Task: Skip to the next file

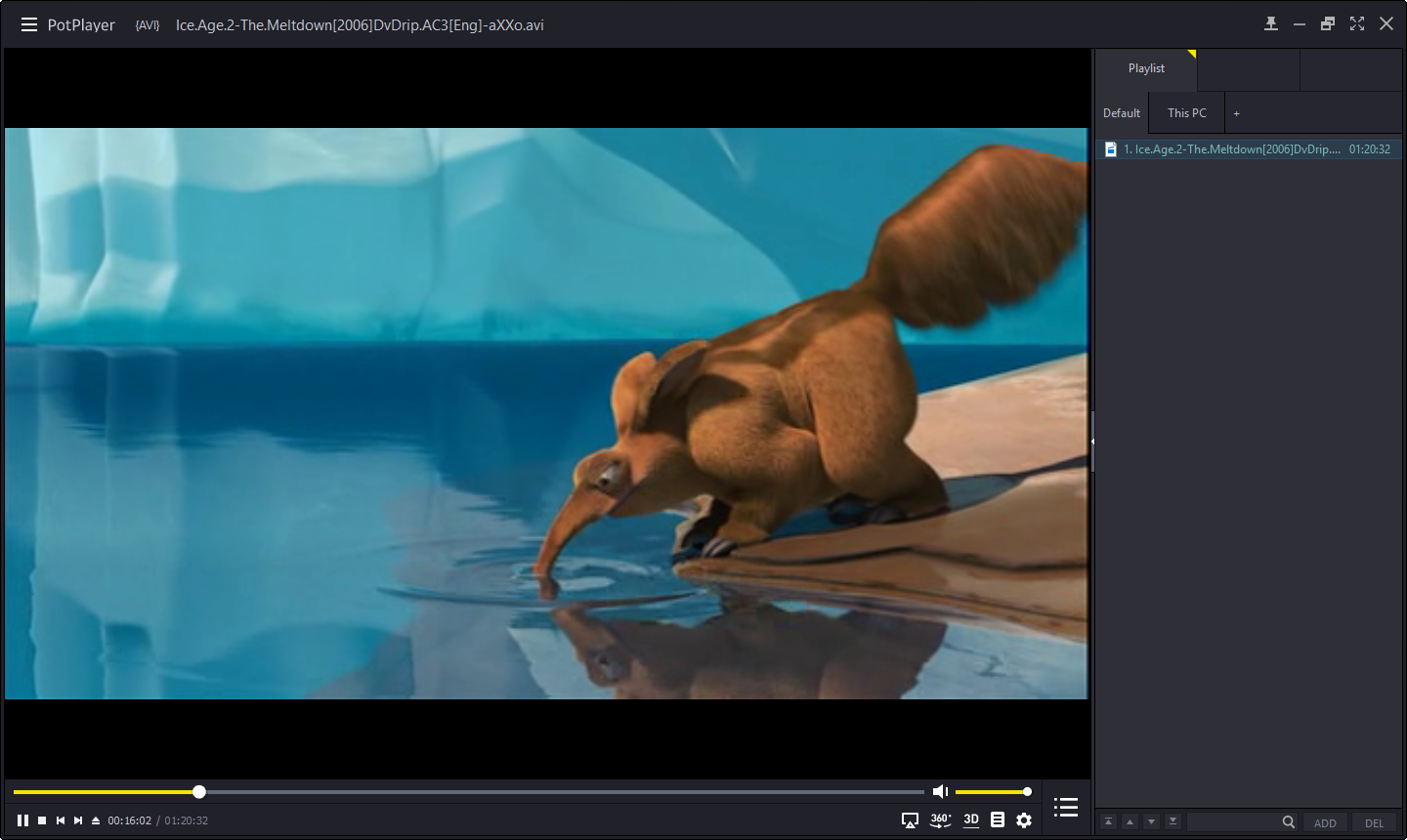Action: [x=76, y=820]
